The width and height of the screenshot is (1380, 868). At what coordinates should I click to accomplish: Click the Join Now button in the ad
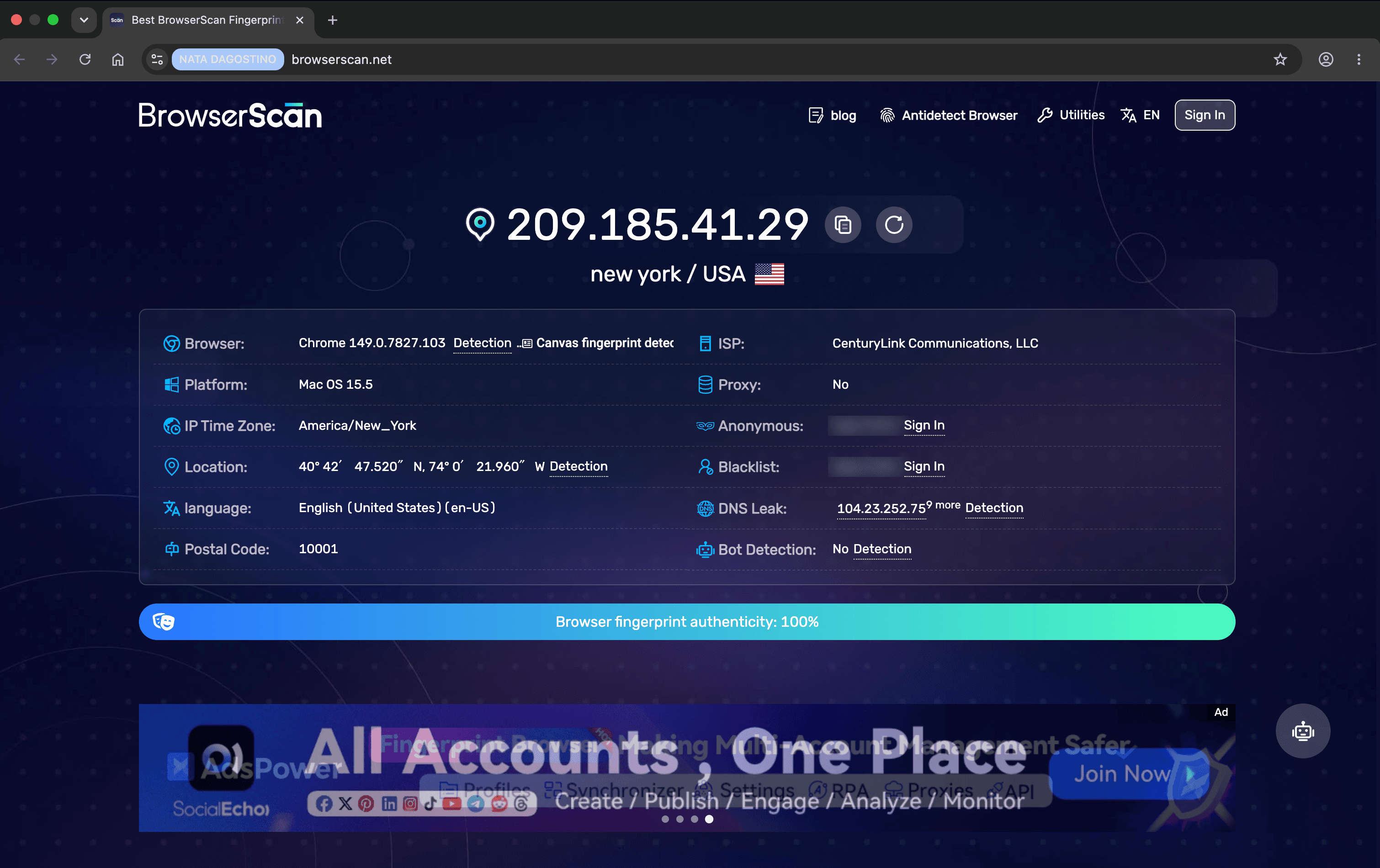point(1128,774)
